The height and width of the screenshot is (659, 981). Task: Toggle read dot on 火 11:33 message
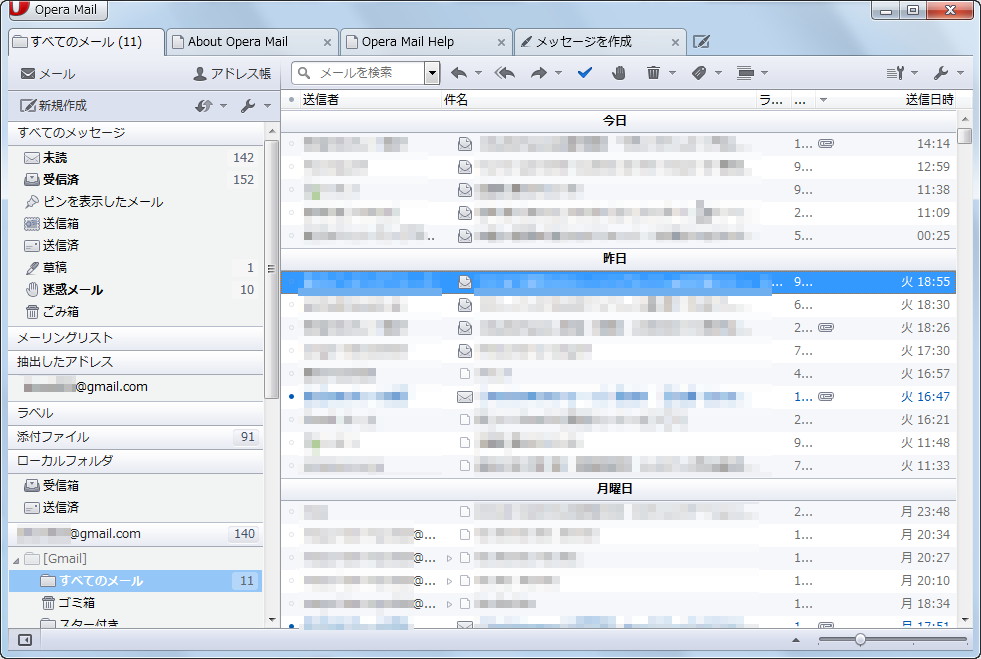pos(292,466)
